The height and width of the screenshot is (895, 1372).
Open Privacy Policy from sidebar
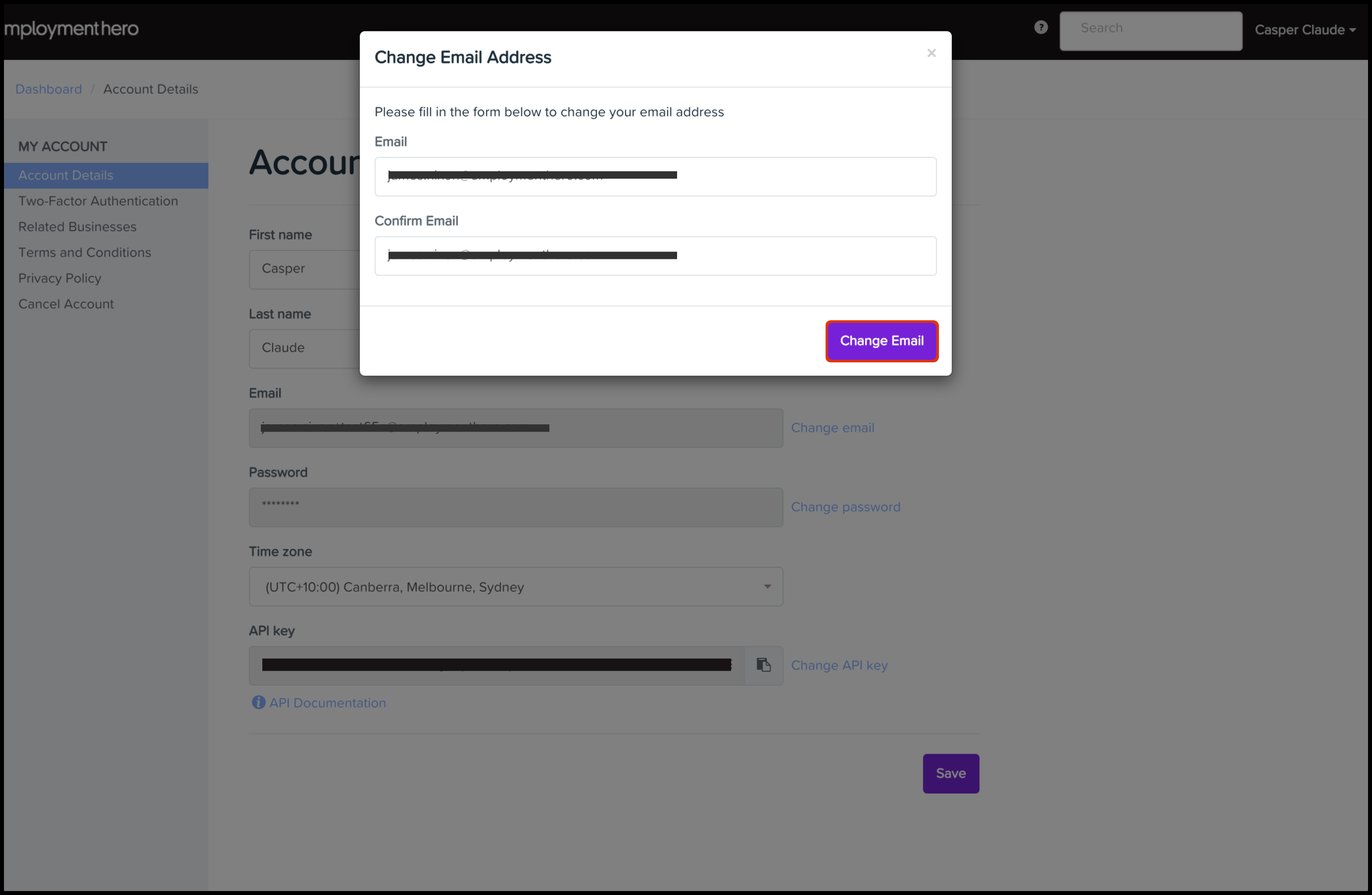[60, 279]
